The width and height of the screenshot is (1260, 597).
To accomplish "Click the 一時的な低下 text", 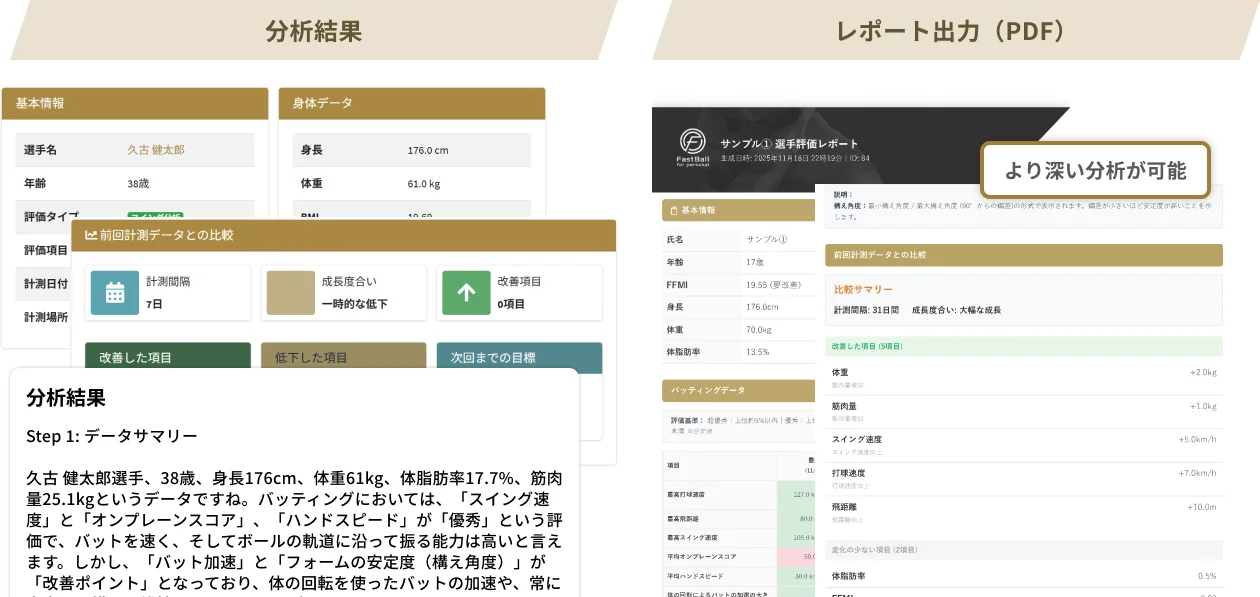I will (355, 303).
